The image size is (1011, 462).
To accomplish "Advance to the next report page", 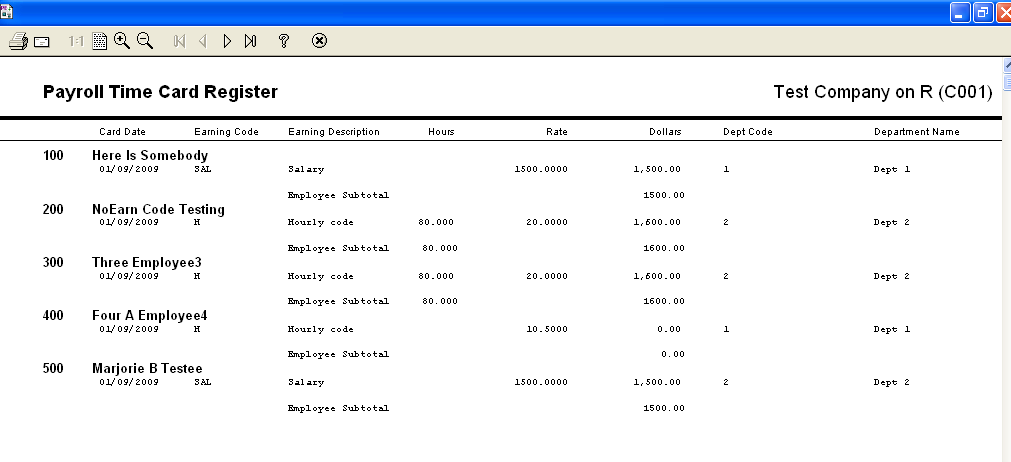I will [227, 41].
